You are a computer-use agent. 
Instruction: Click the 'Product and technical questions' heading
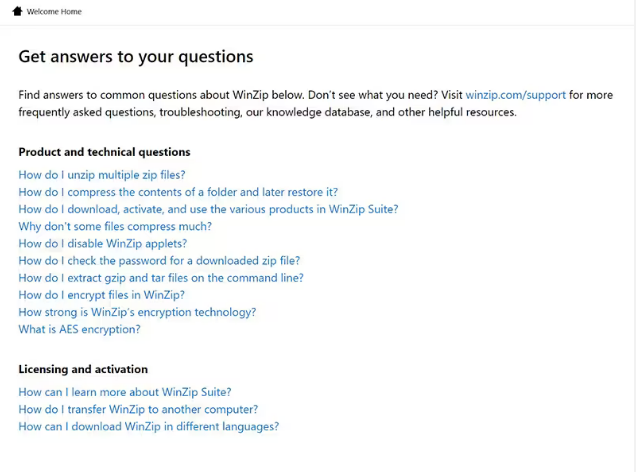pos(104,152)
